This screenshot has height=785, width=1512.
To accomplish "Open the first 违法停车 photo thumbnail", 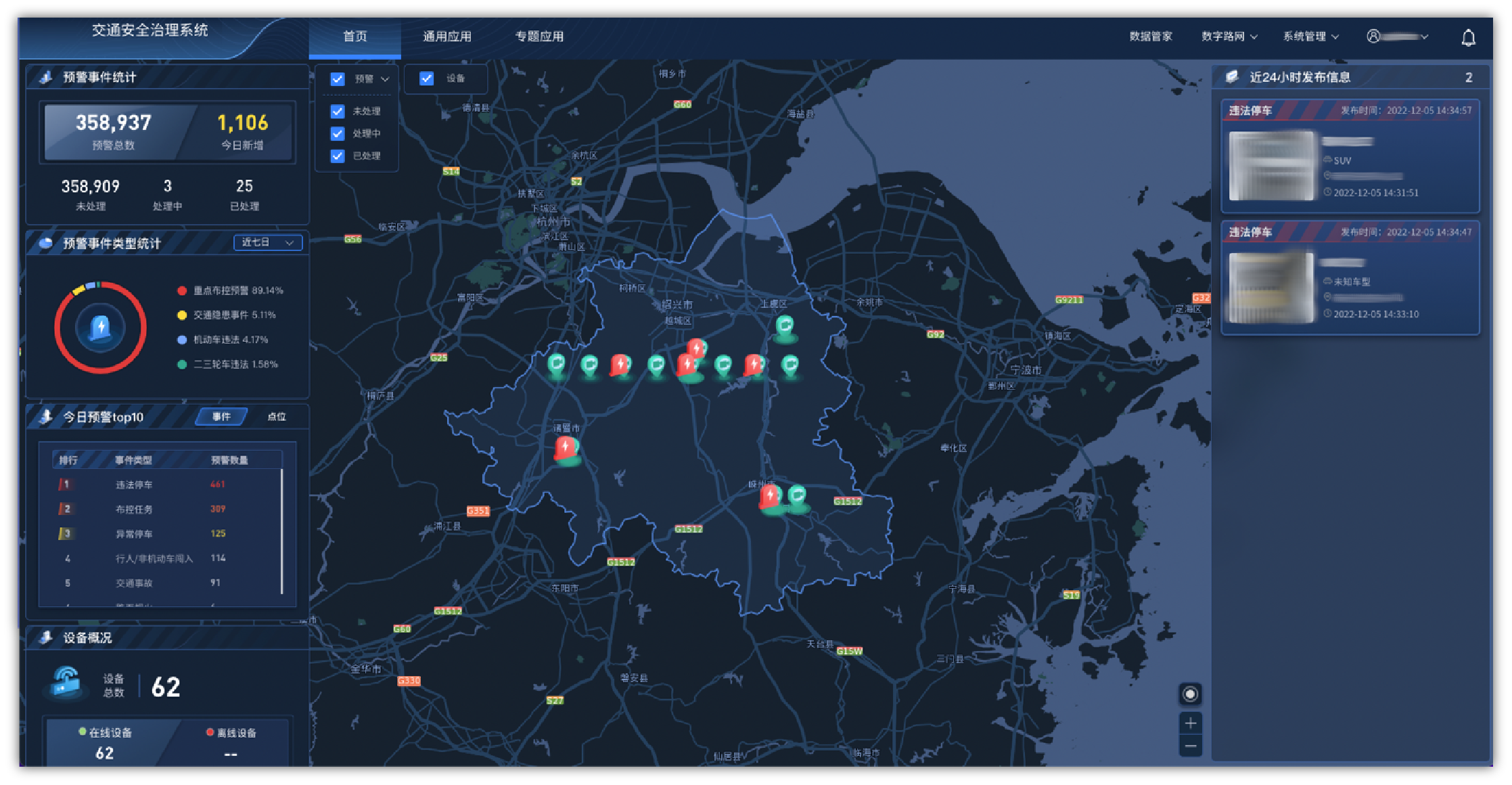I will (1271, 166).
